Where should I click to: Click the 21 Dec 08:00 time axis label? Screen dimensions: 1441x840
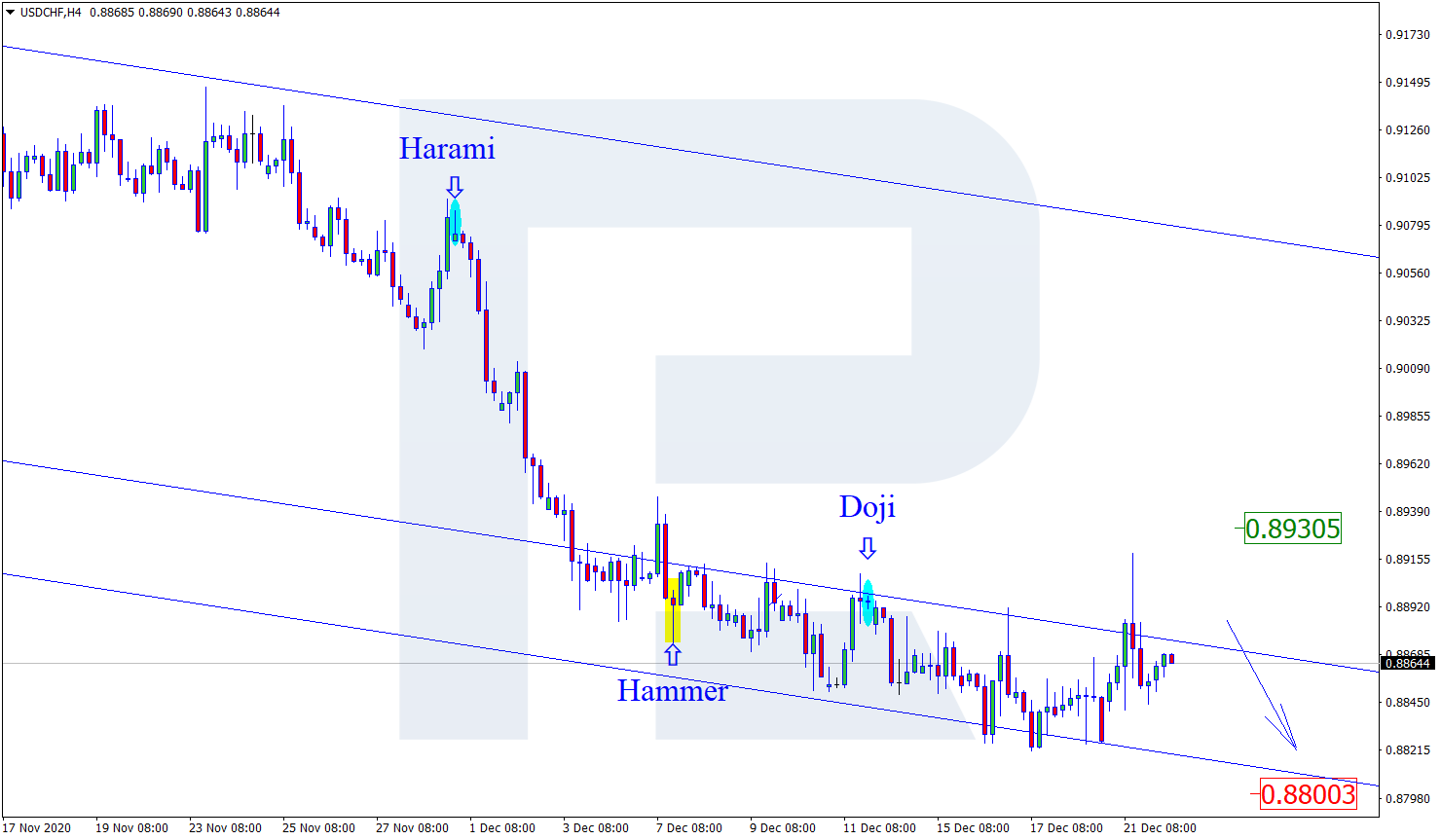click(1160, 828)
